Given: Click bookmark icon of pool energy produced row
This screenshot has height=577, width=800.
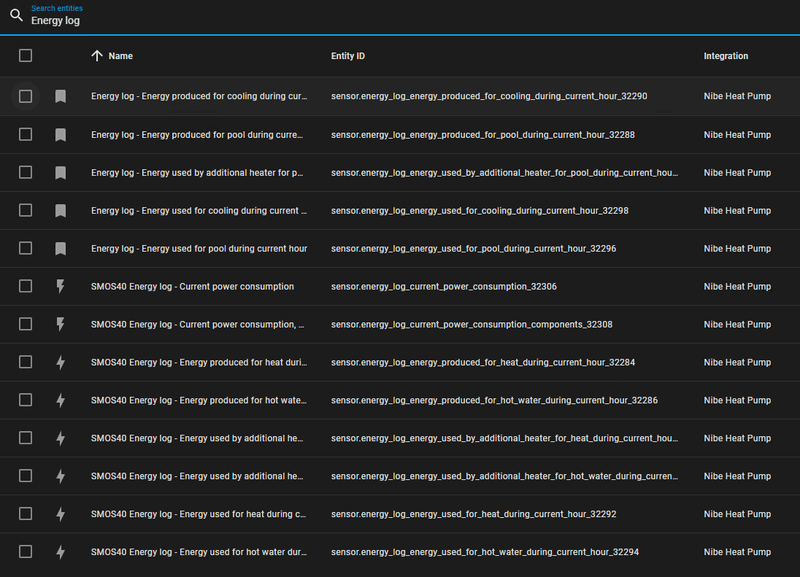Looking at the screenshot, I should (61, 135).
